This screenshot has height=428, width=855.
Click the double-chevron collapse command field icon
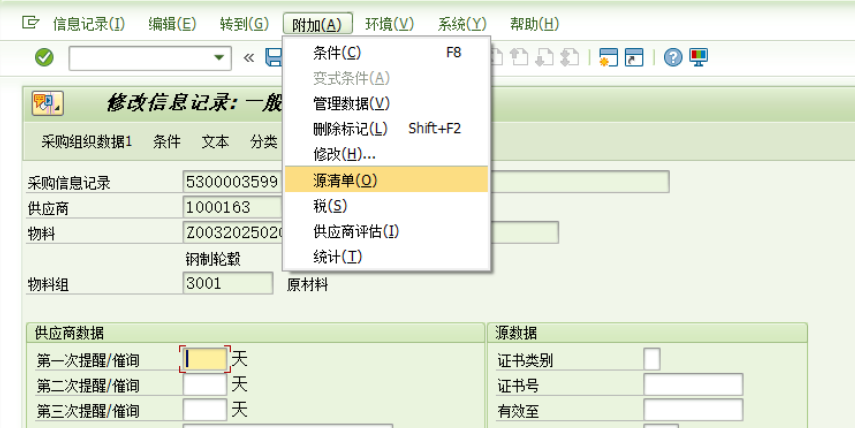pos(248,57)
